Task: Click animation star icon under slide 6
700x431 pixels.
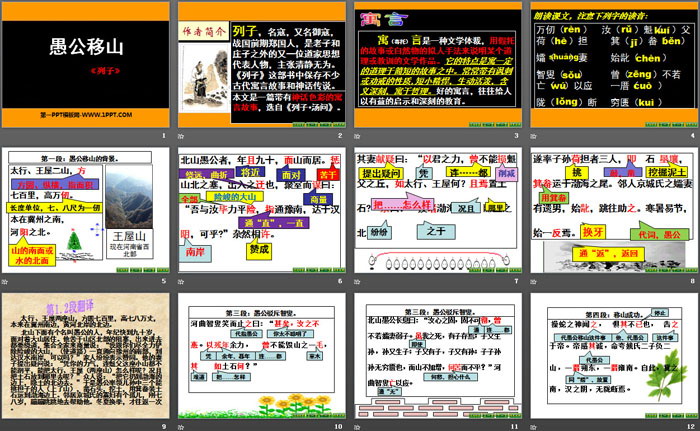Action: coord(181,281)
